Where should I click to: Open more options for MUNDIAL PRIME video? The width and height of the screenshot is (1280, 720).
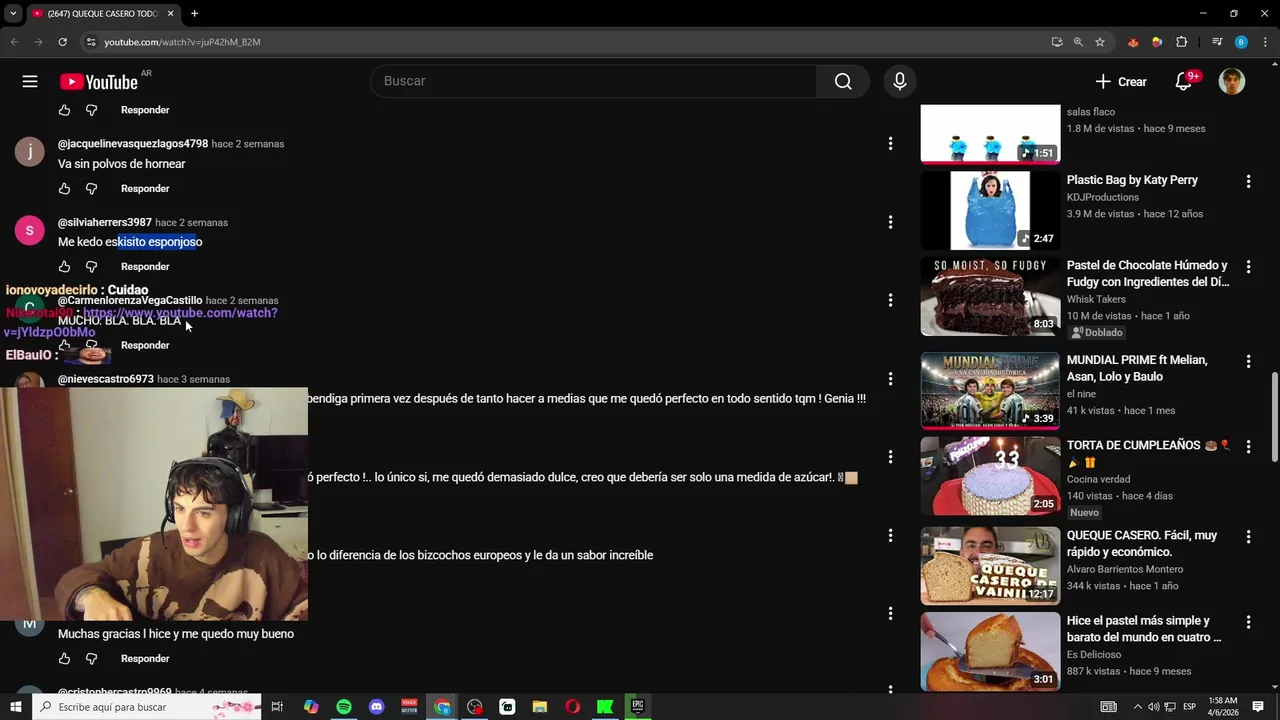click(1248, 361)
